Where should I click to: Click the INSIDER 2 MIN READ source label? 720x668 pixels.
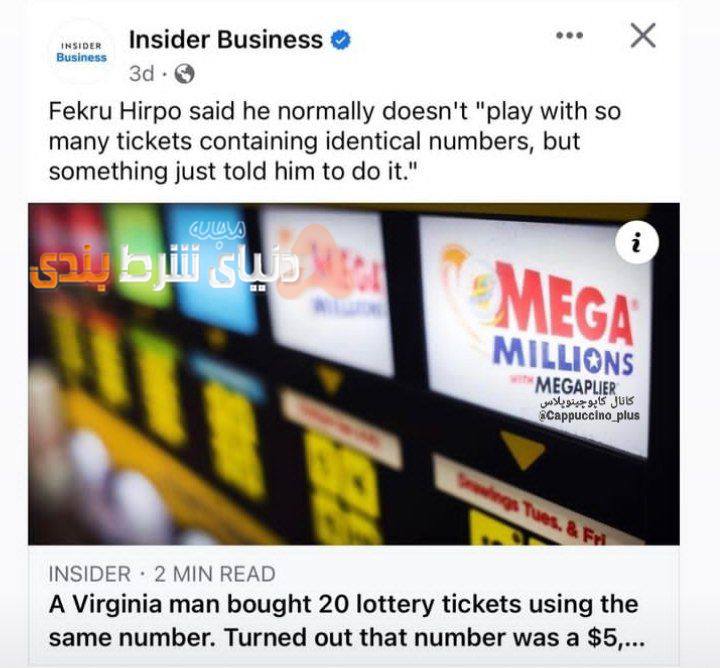[162, 574]
